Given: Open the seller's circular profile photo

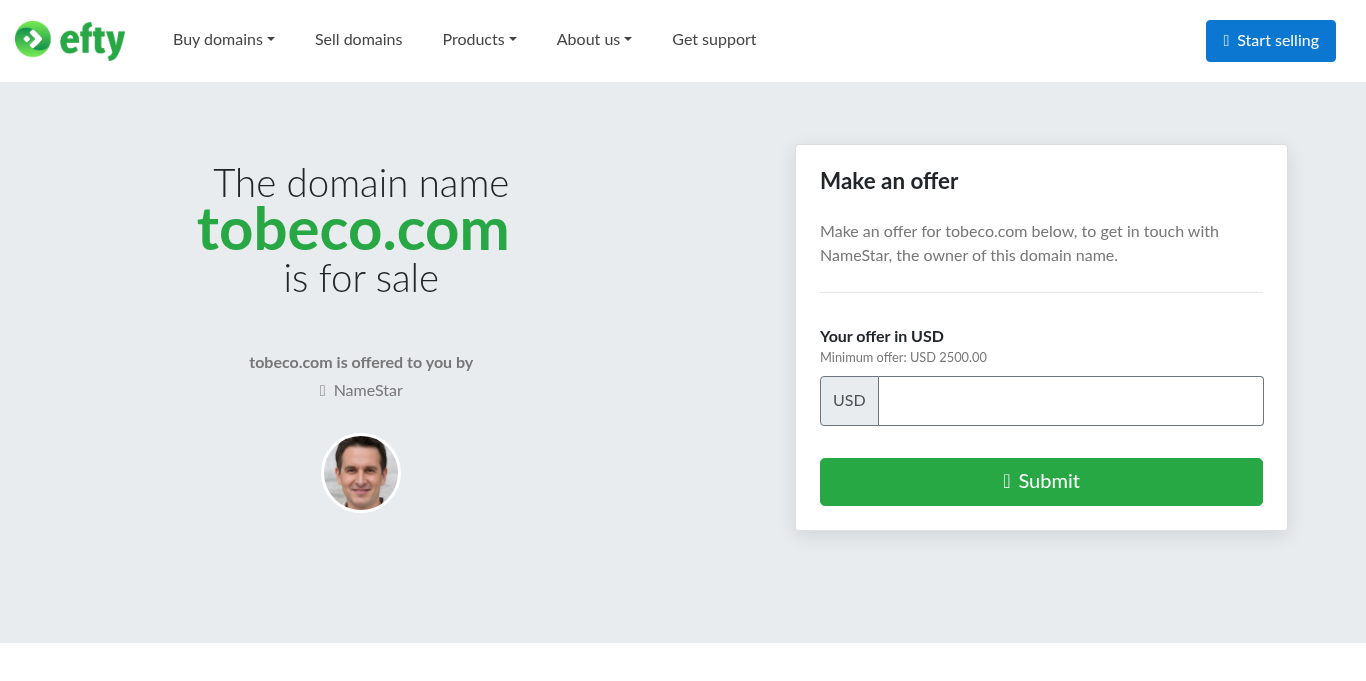Looking at the screenshot, I should click(361, 473).
